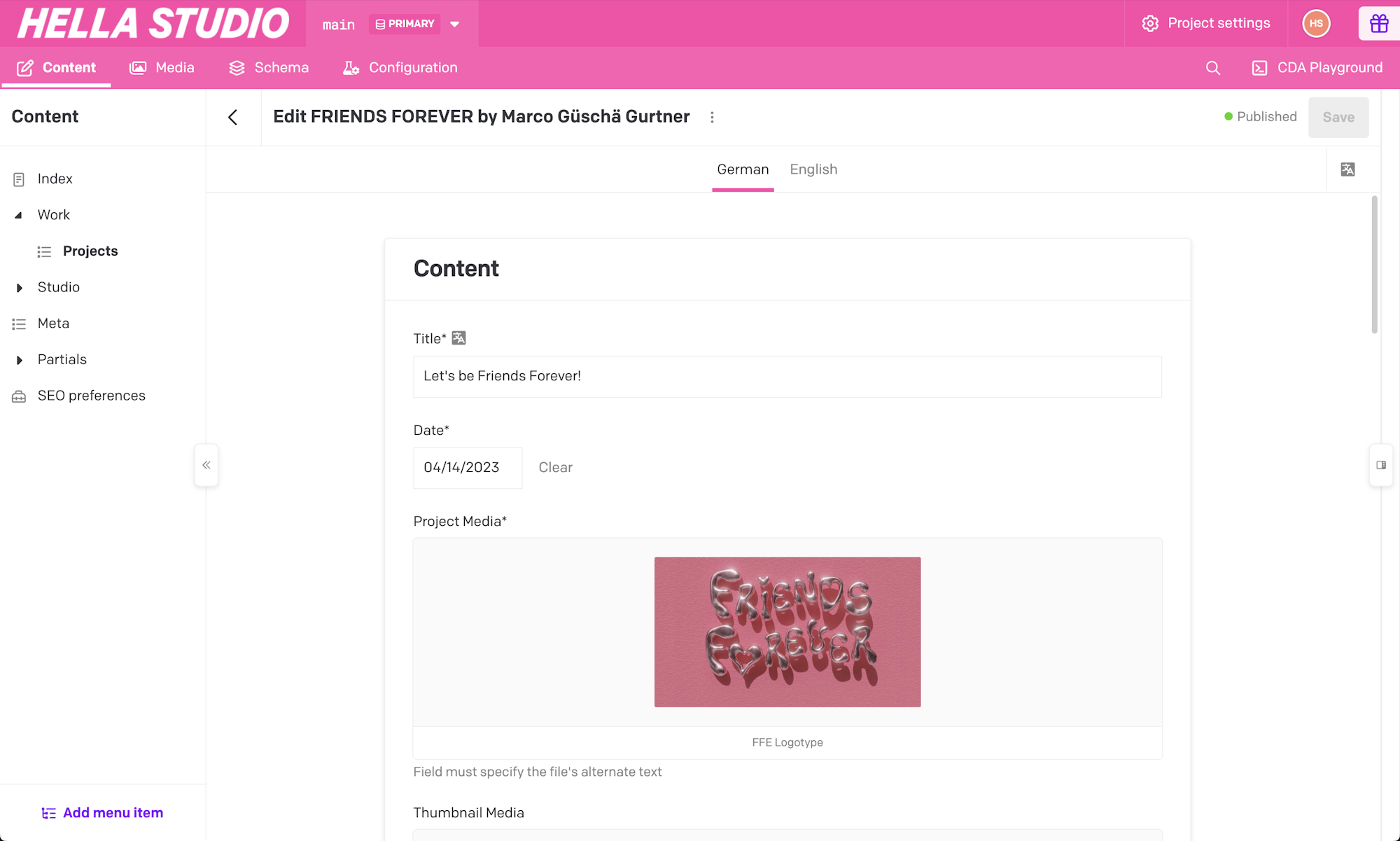Collapse the left sidebar with double chevron
The height and width of the screenshot is (841, 1400).
point(206,465)
